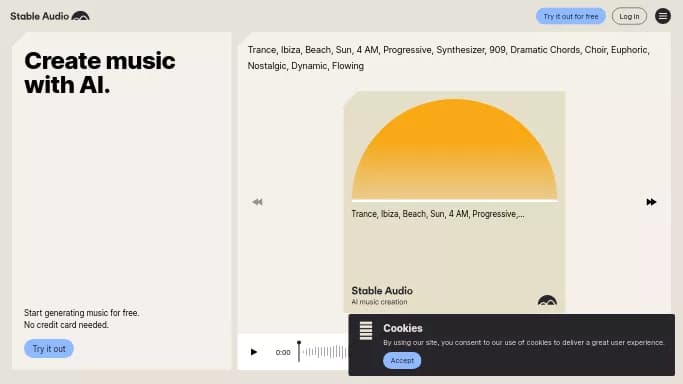The height and width of the screenshot is (384, 683).
Task: Click 'AI music creation' subtitle
Action: (379, 302)
